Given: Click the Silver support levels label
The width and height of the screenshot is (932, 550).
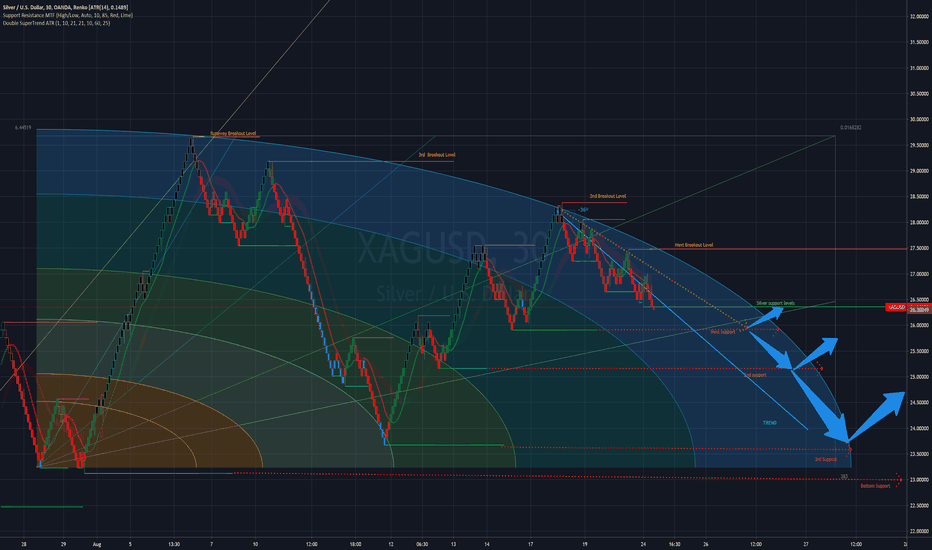Looking at the screenshot, I should (775, 303).
